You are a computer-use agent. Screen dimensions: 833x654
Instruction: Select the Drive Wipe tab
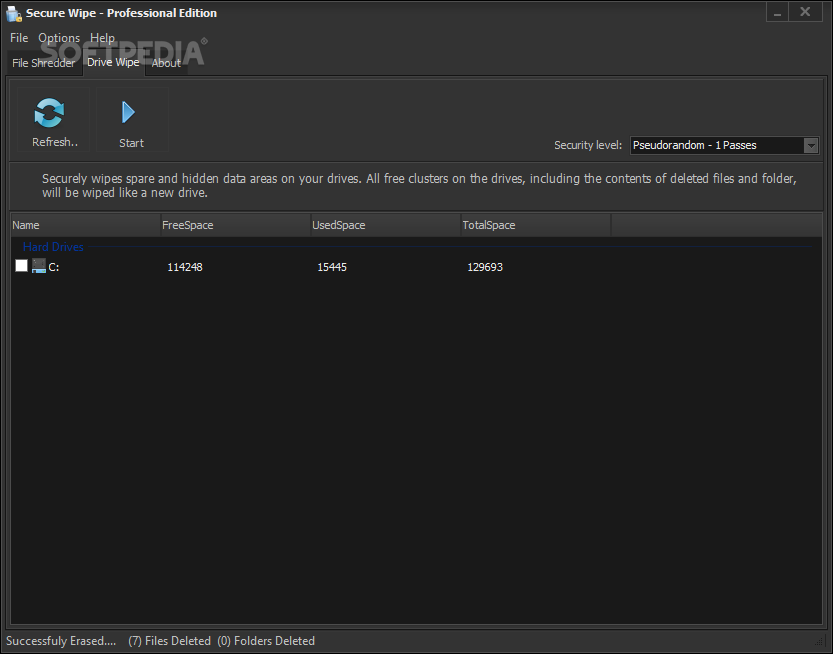click(x=113, y=62)
